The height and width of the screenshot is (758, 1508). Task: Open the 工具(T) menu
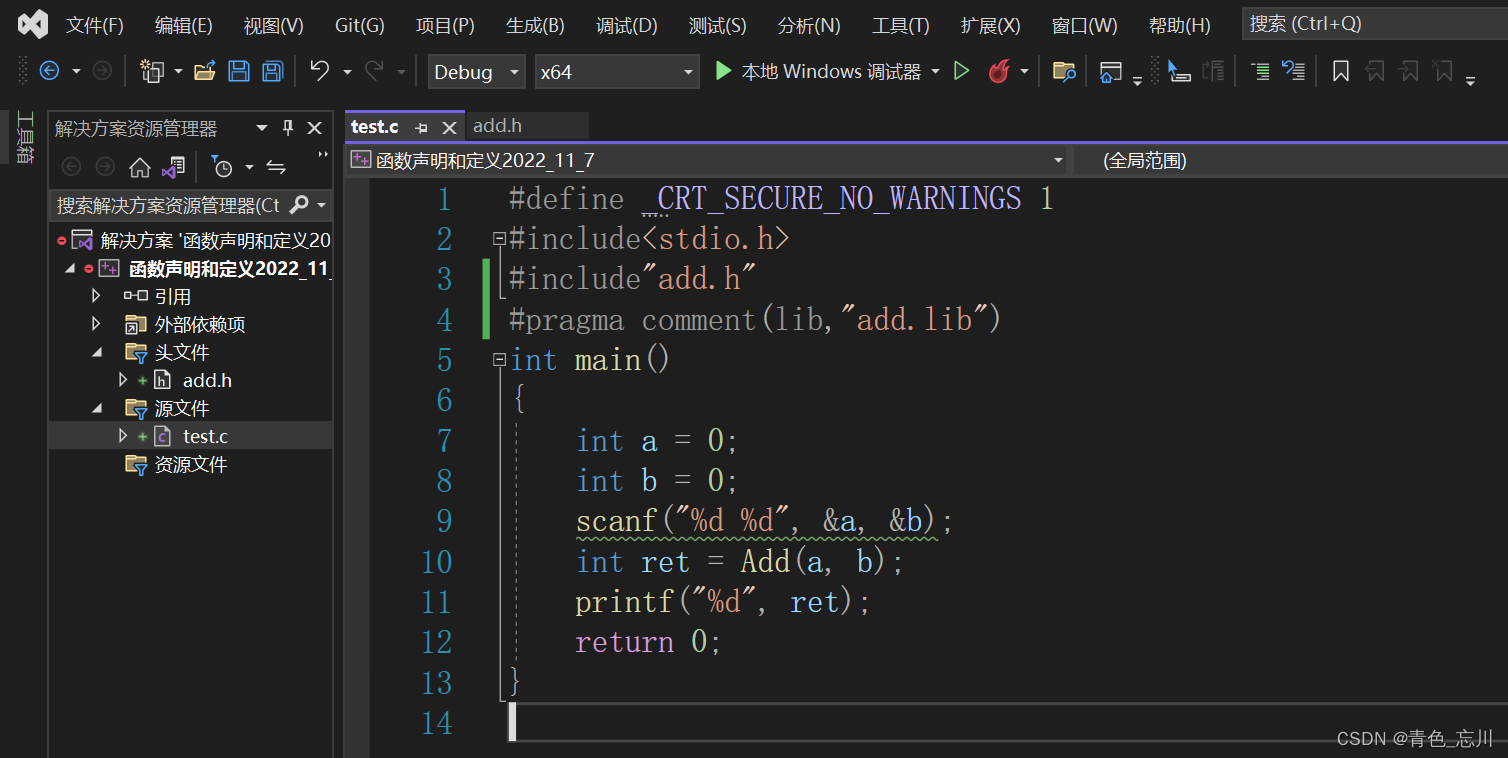(900, 25)
